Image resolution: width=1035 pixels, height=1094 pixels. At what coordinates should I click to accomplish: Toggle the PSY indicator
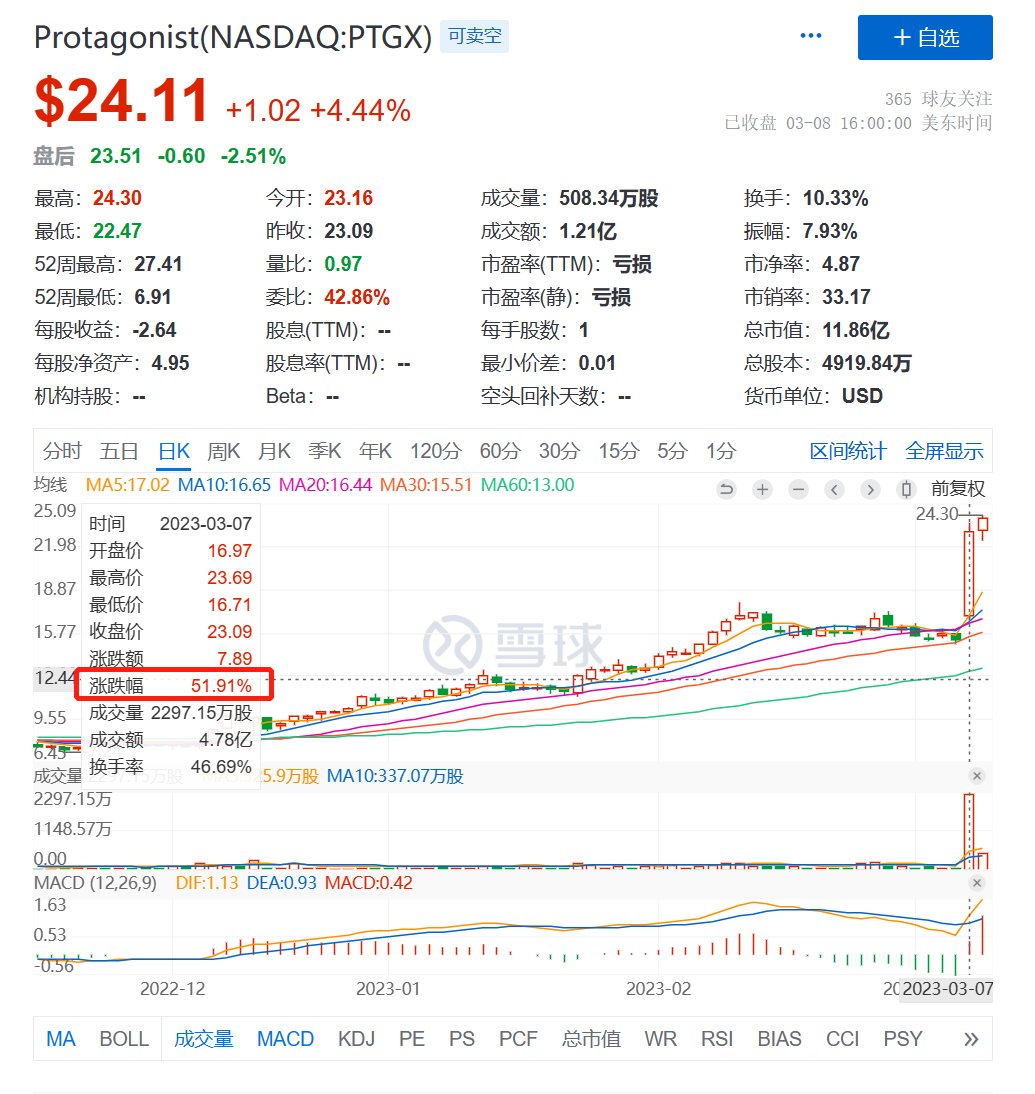[x=902, y=1039]
